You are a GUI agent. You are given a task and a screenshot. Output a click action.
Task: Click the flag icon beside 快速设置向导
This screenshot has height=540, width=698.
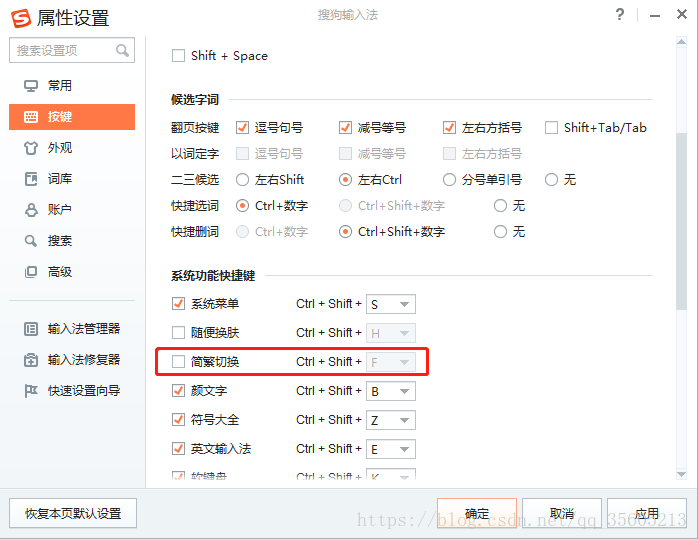31,391
